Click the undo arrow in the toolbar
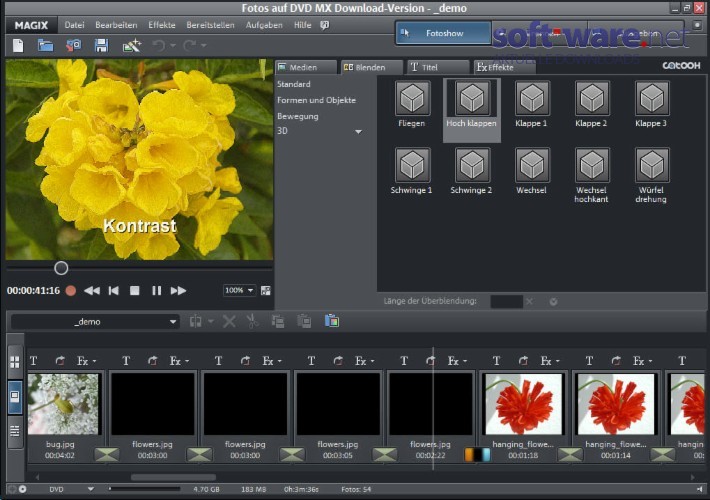 tap(159, 45)
